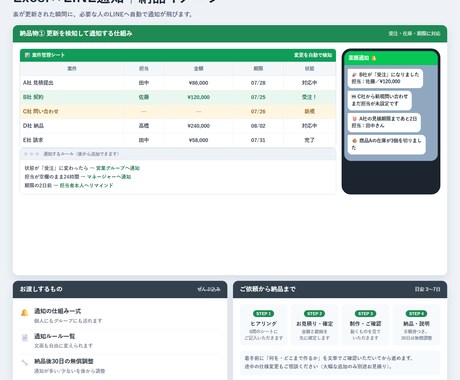Image resolution: width=460 pixels, height=380 pixels.
Task: Click the 07/25 deadline cell
Action: pos(258,97)
